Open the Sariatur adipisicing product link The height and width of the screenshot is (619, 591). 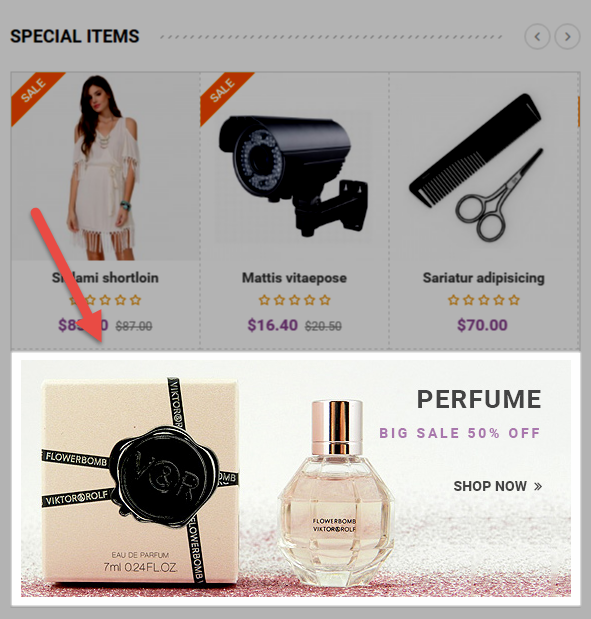click(x=484, y=278)
